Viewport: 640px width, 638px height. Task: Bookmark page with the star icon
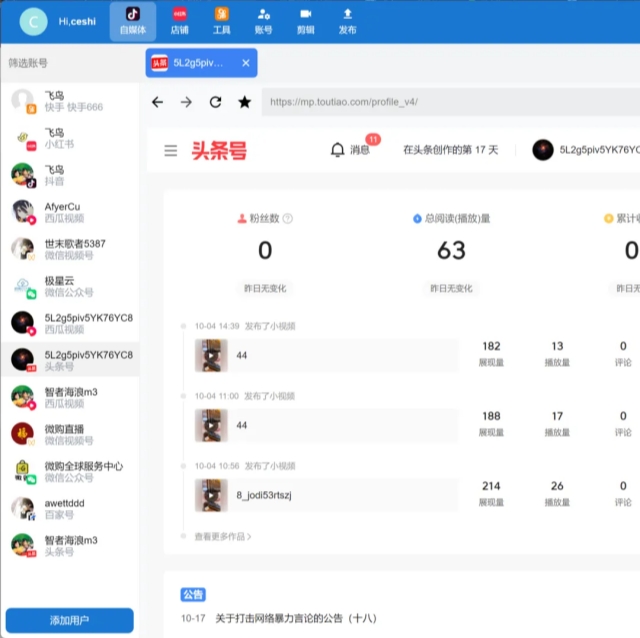244,102
